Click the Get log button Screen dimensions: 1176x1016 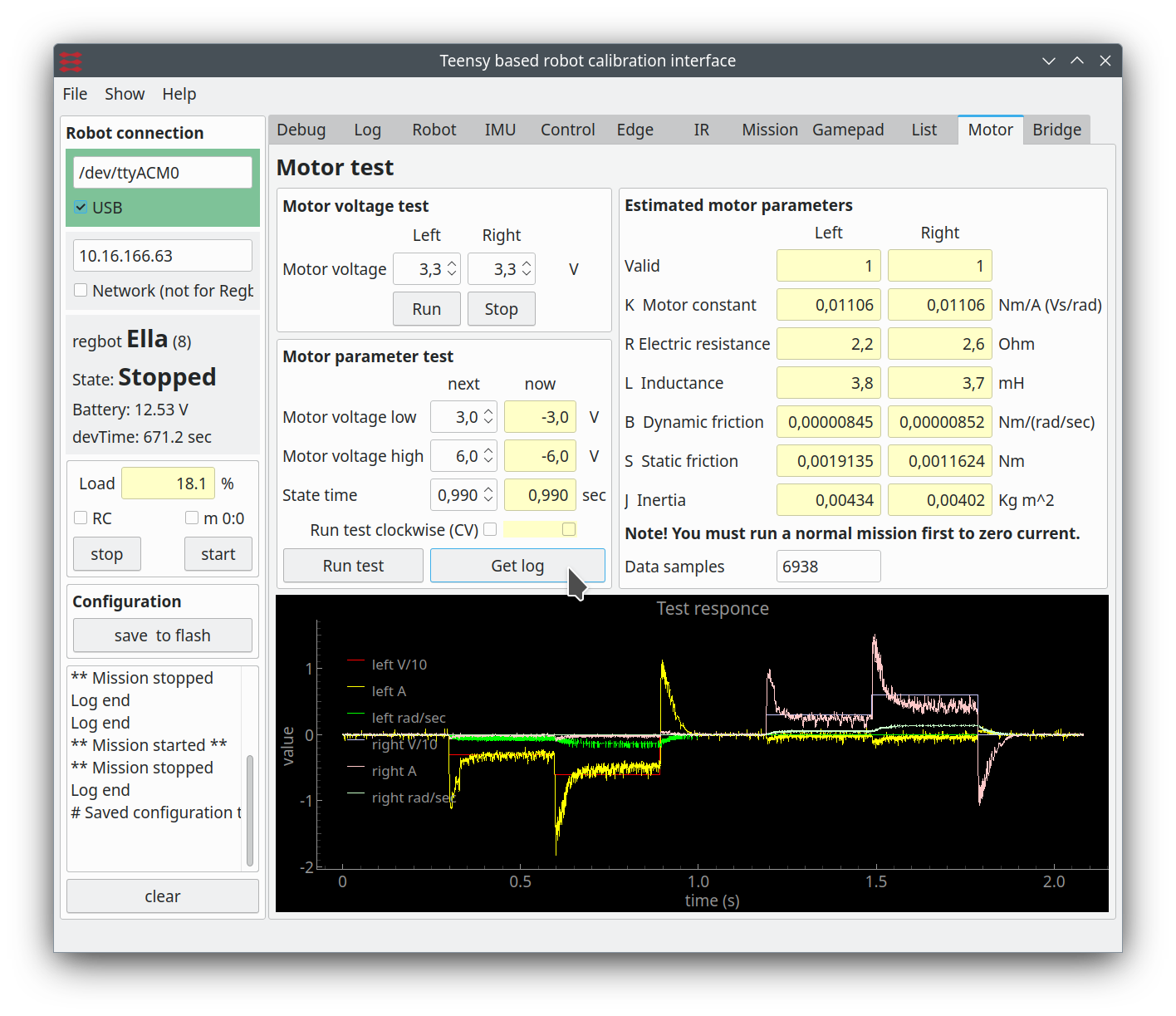tap(517, 566)
